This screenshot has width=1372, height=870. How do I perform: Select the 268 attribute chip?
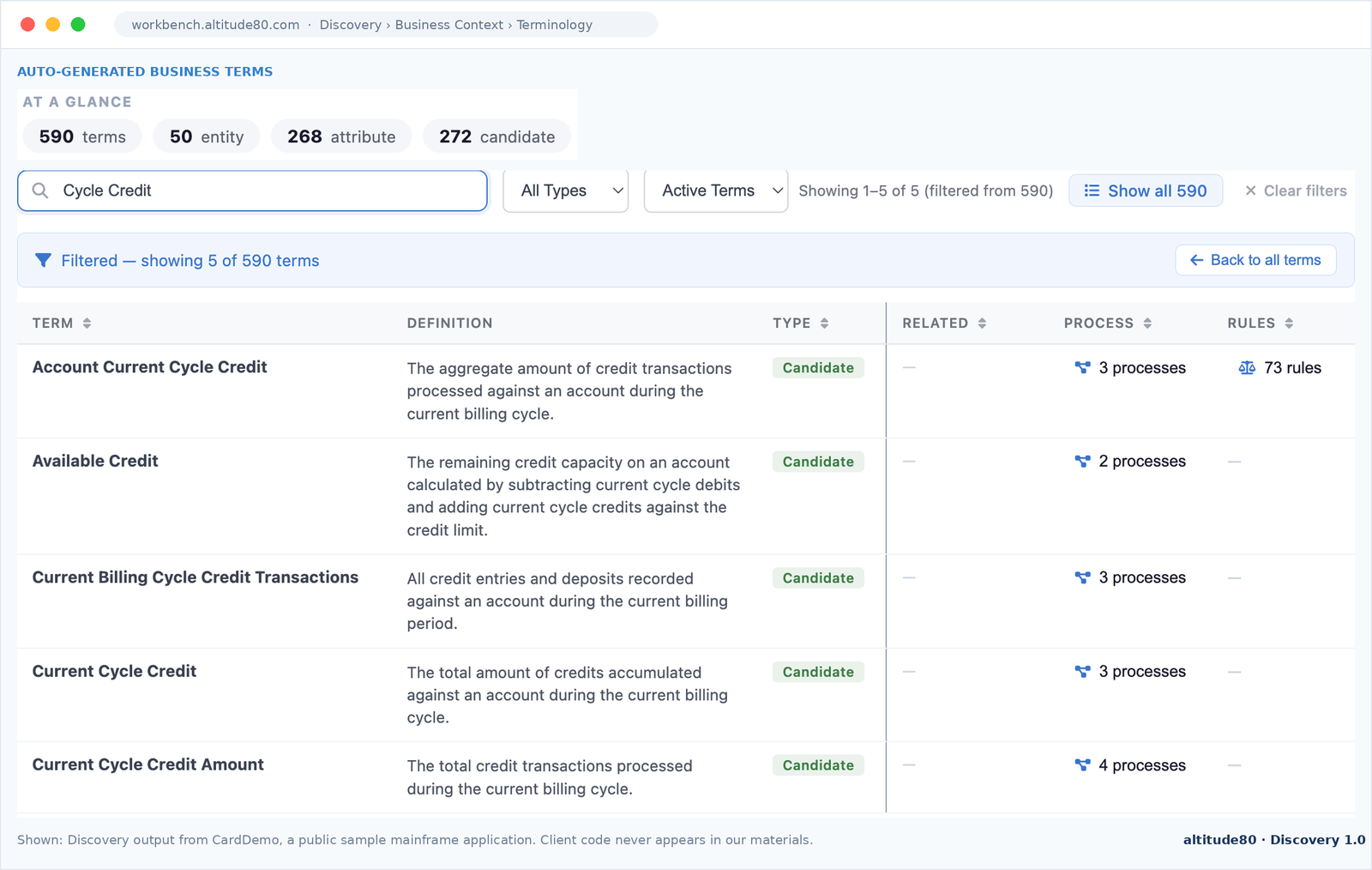pyautogui.click(x=341, y=136)
